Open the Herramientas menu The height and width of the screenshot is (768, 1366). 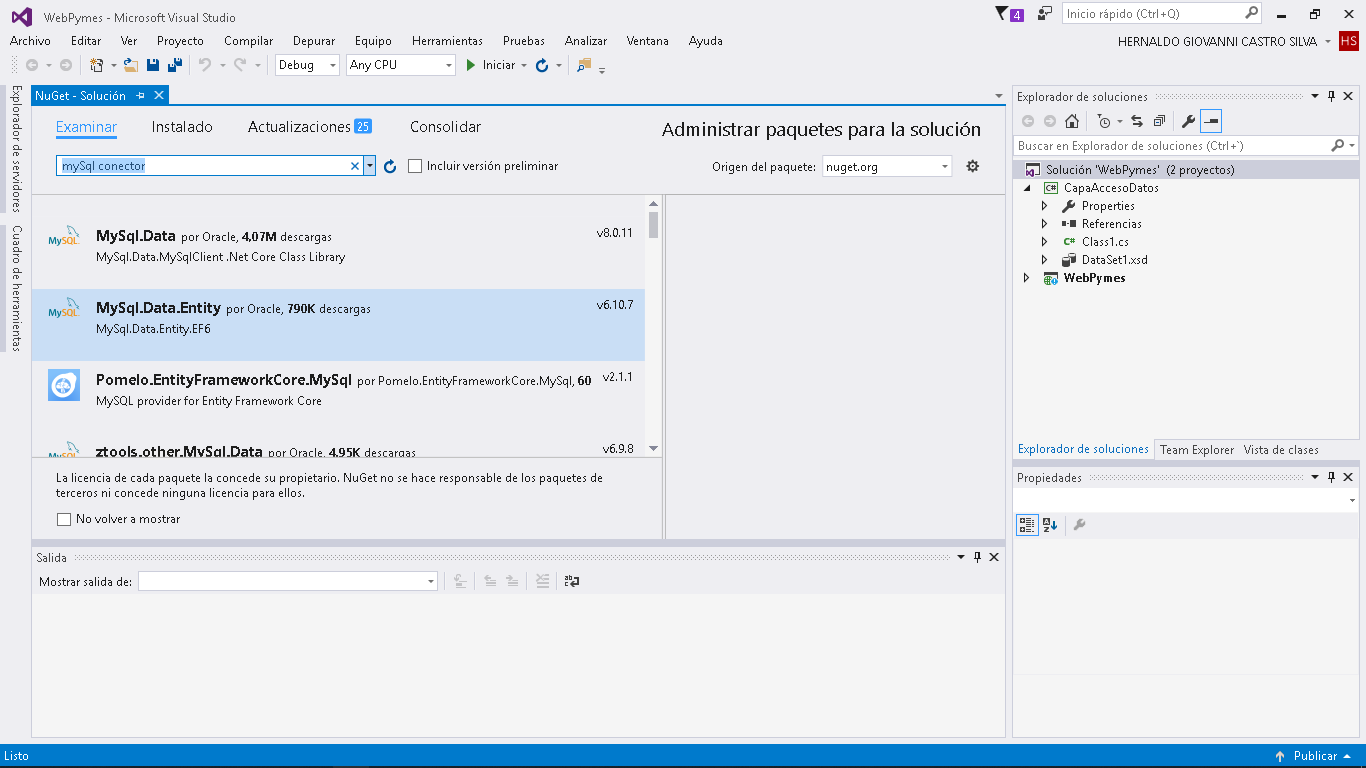point(447,41)
